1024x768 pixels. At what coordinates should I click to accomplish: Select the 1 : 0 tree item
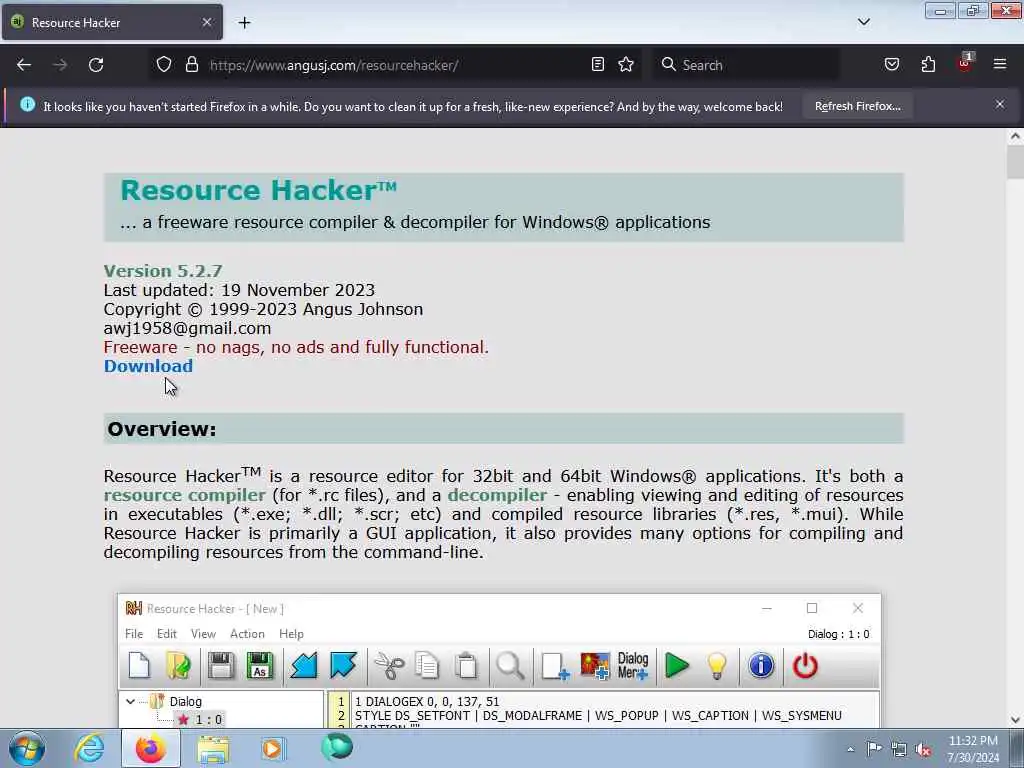(201, 720)
